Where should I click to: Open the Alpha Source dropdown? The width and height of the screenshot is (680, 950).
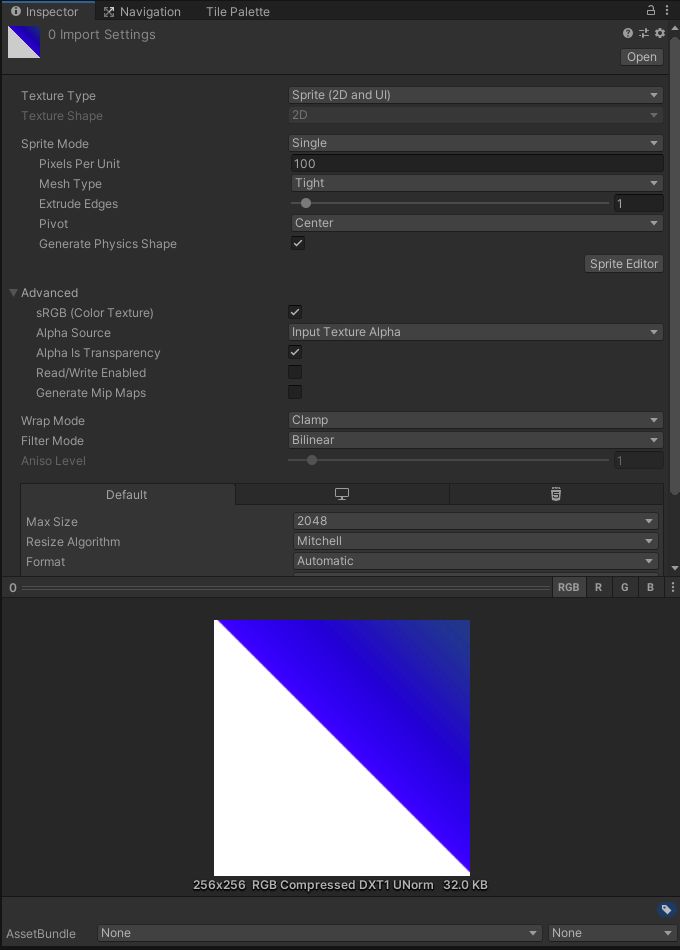[x=476, y=332]
